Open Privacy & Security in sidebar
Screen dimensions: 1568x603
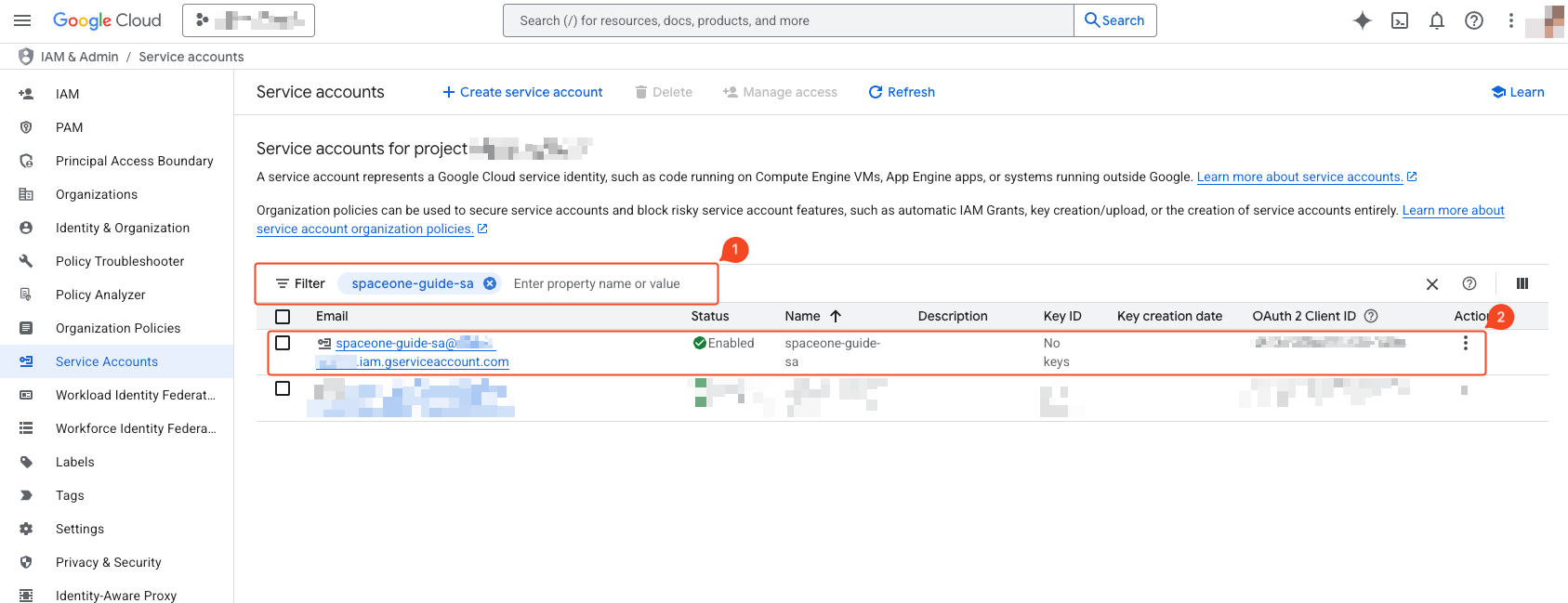click(x=109, y=562)
